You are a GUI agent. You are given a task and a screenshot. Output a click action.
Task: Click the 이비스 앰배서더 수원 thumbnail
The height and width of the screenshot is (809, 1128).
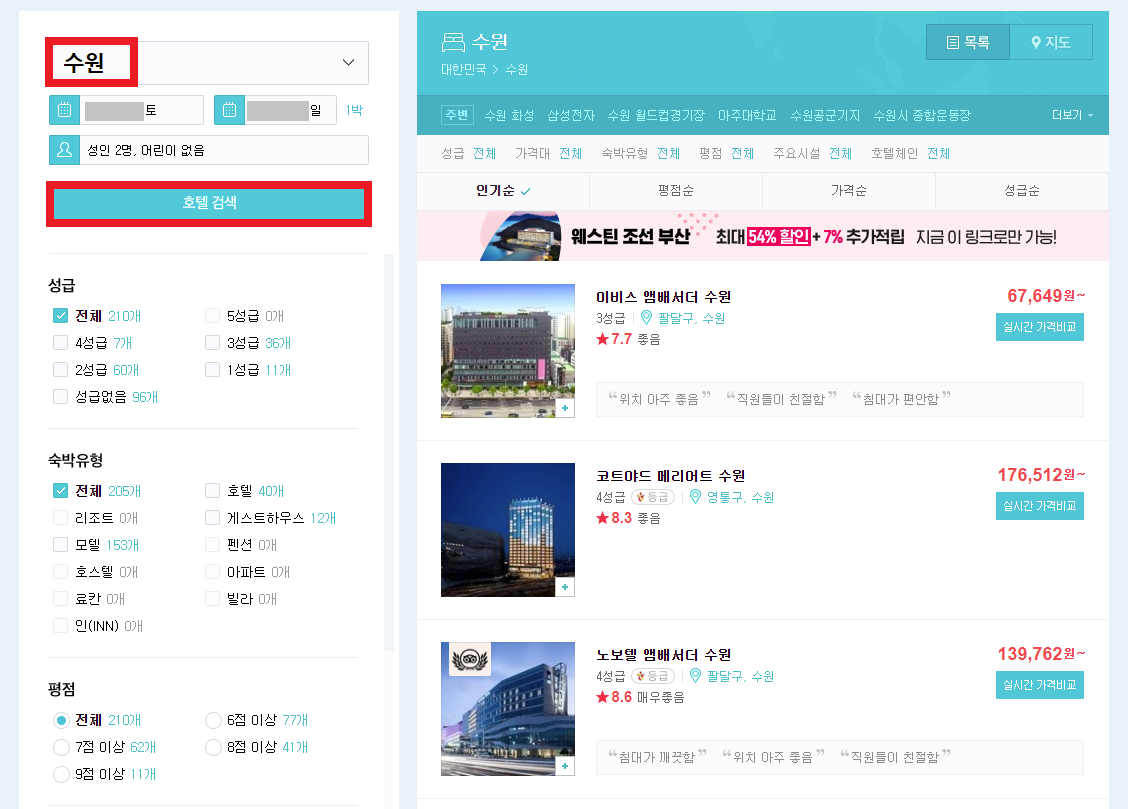pyautogui.click(x=508, y=351)
